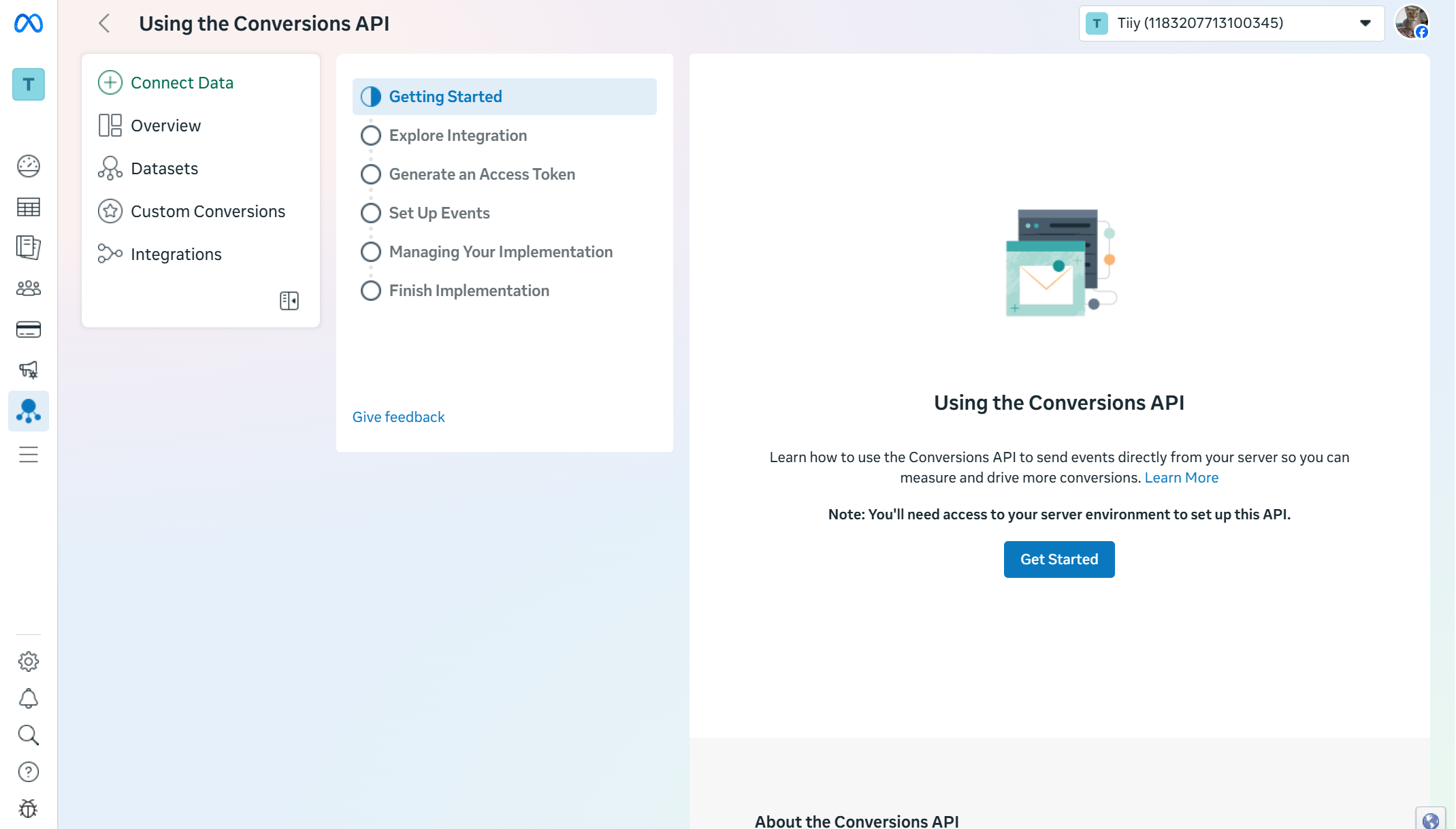This screenshot has width=1456, height=829.
Task: Select the Set Up Events step
Action: coord(439,213)
